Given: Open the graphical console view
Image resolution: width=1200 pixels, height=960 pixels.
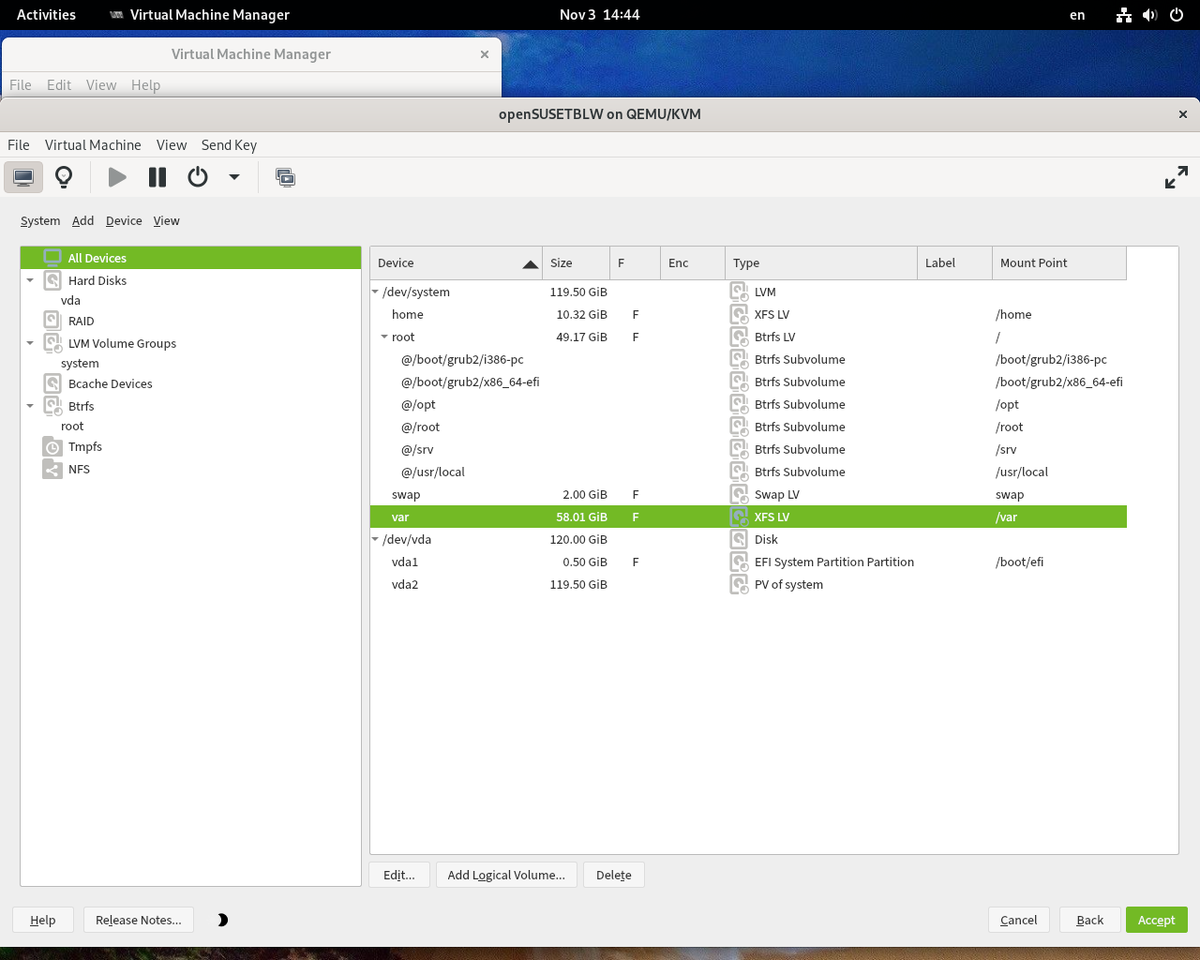Looking at the screenshot, I should coord(24,177).
